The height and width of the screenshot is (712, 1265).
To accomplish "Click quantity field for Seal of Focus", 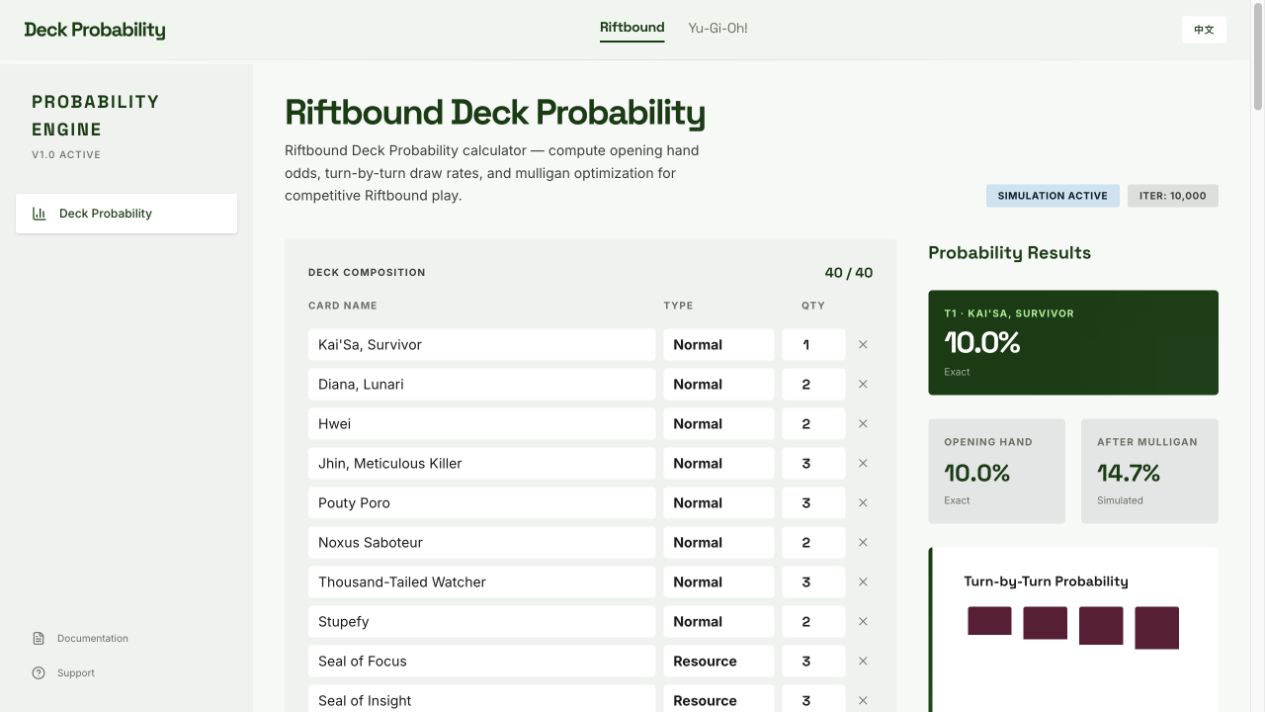I will (813, 661).
